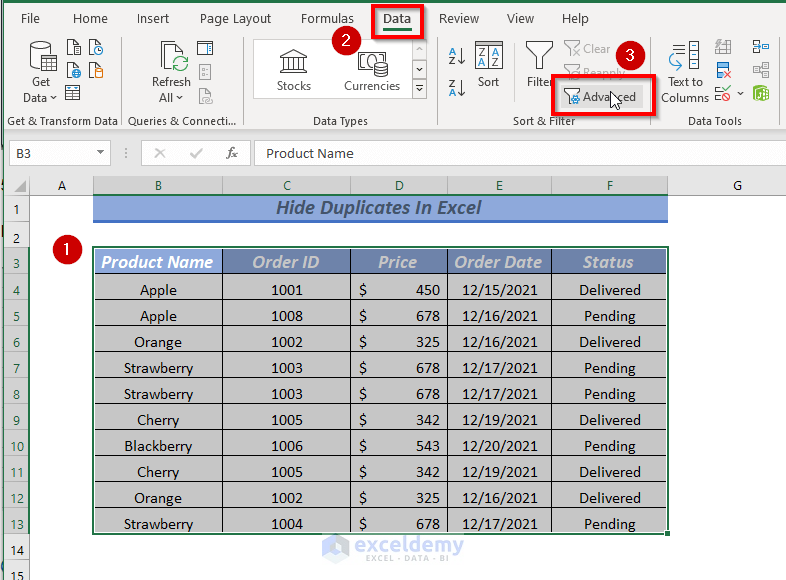786x580 pixels.
Task: Open the Formulas ribbon tab
Action: tap(327, 19)
